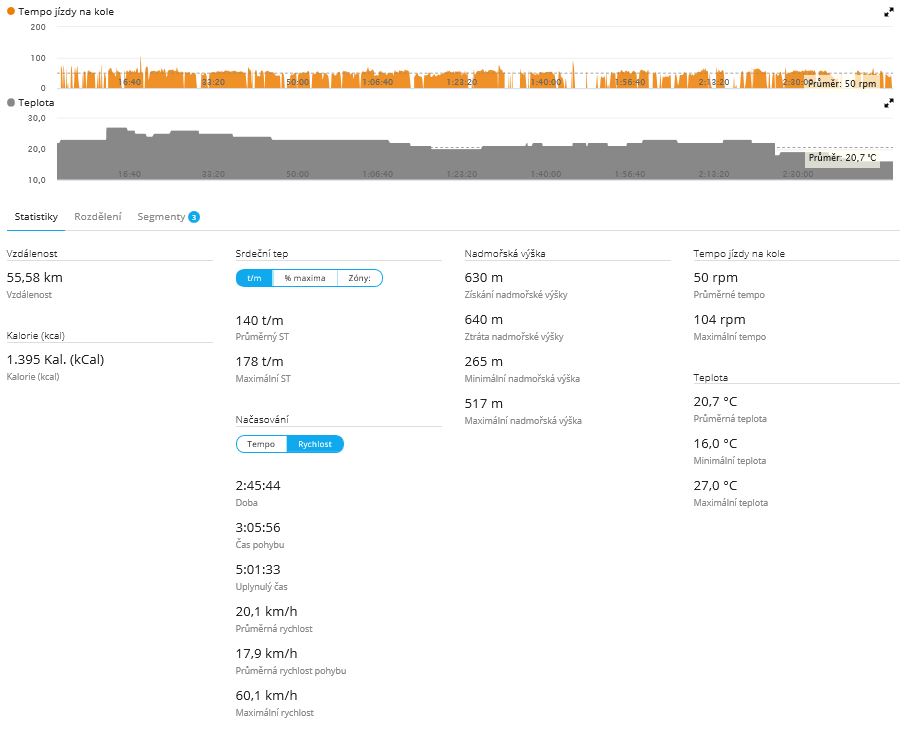This screenshot has height=731, width=905.
Task: Click the Průměr: 20,7 °C average label
Action: coord(842,158)
